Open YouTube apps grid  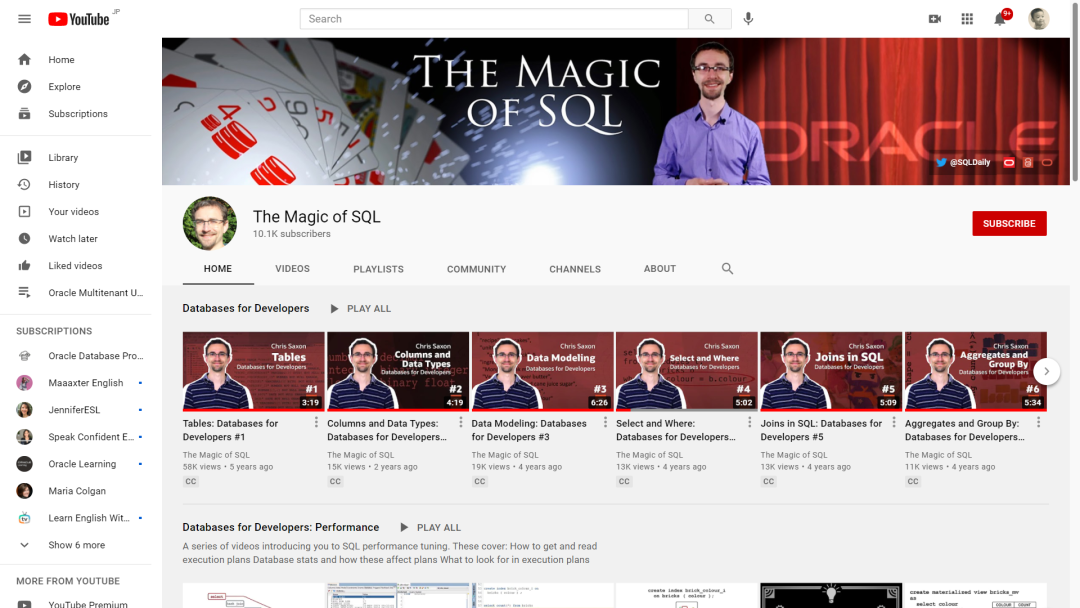[x=967, y=19]
